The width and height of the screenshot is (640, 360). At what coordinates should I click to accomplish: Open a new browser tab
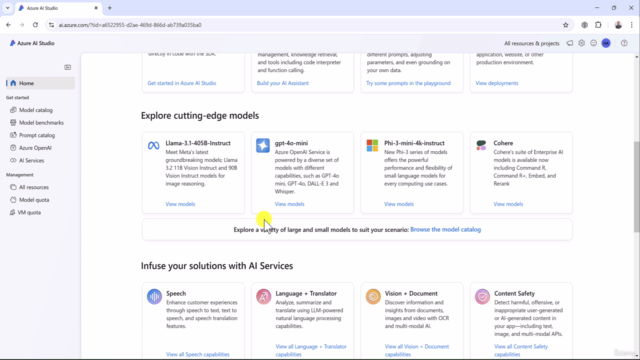click(x=109, y=8)
